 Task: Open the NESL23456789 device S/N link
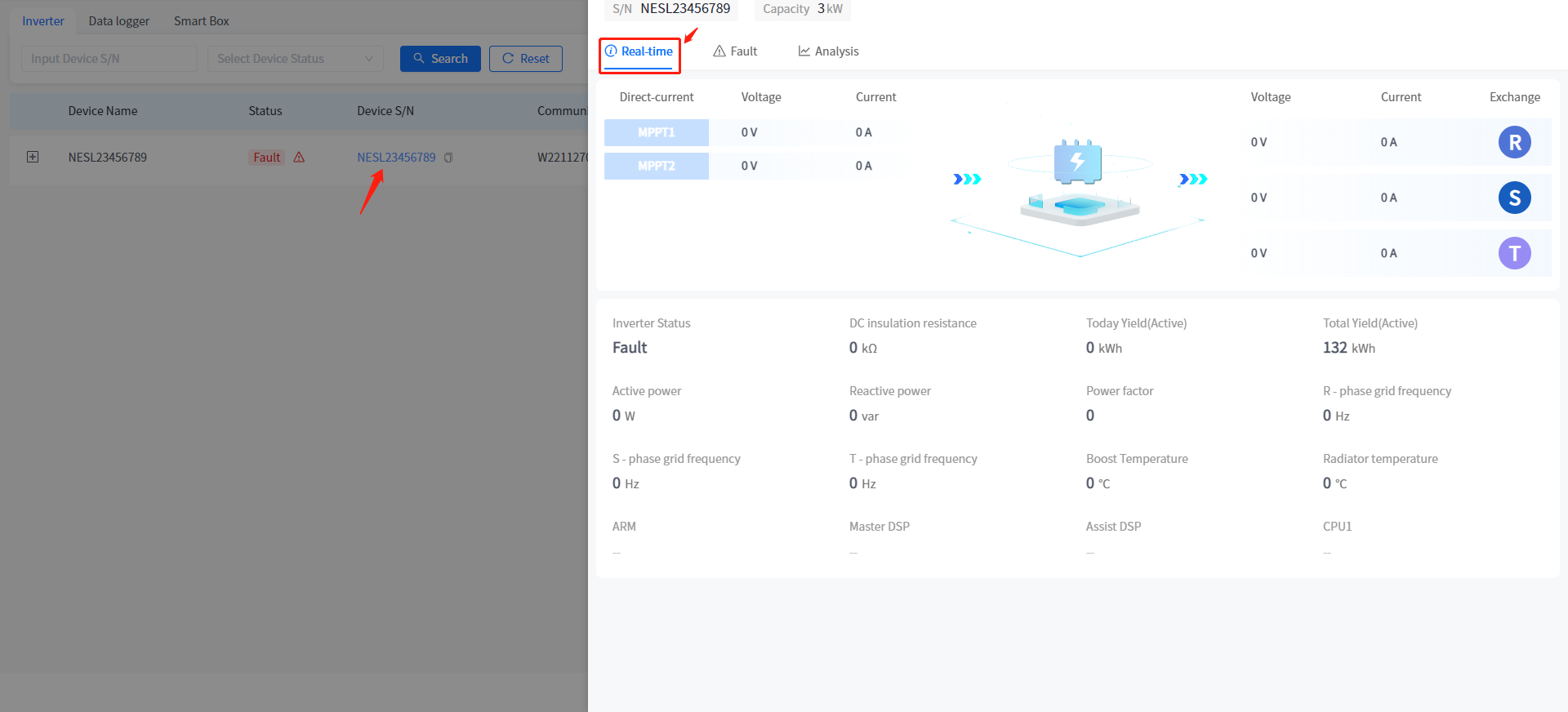pos(396,158)
